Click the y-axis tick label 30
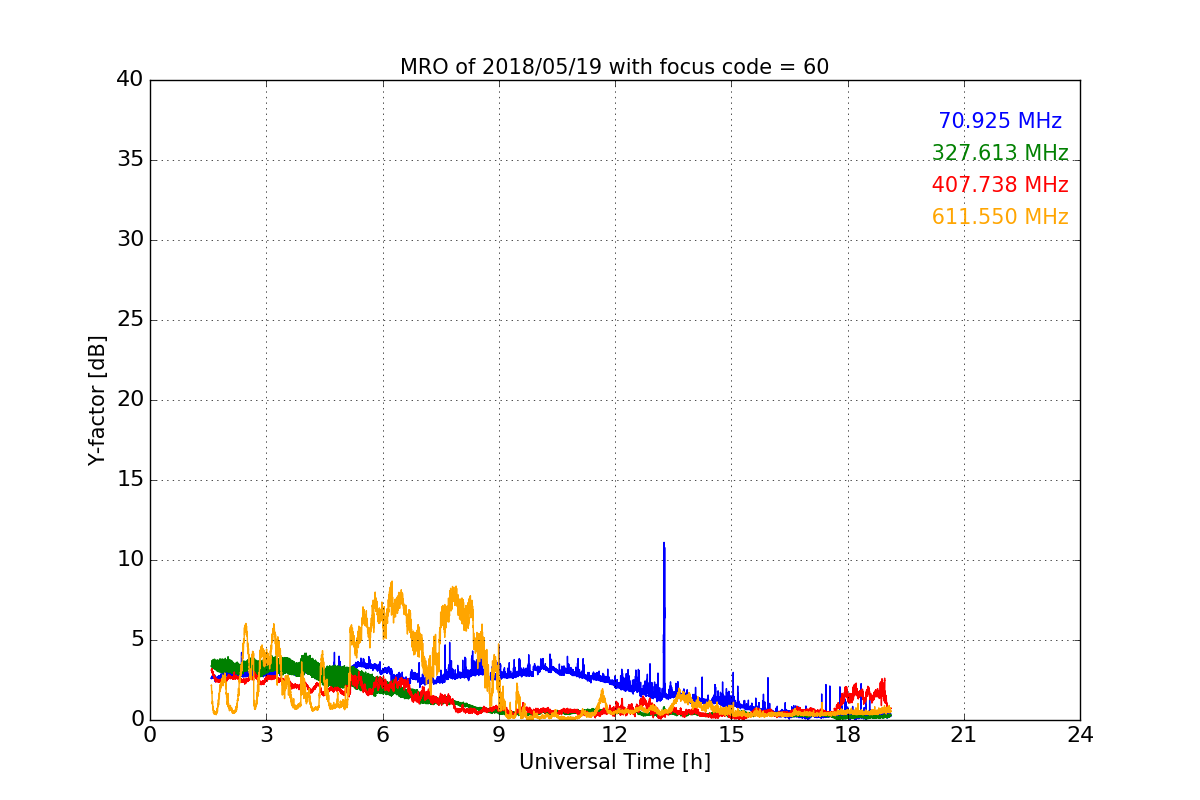Image resolution: width=1200 pixels, height=800 pixels. click(130, 240)
